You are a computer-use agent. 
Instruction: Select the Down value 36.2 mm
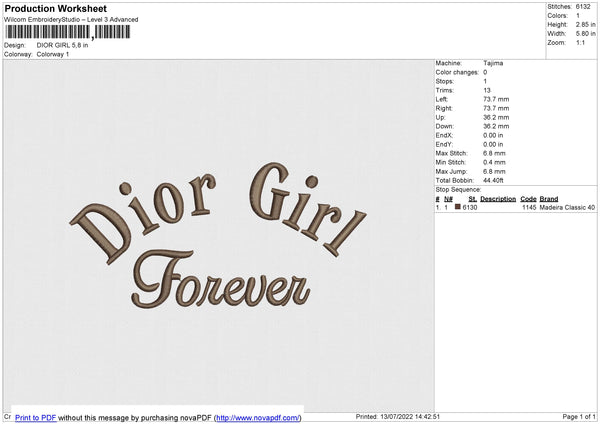pyautogui.click(x=496, y=126)
